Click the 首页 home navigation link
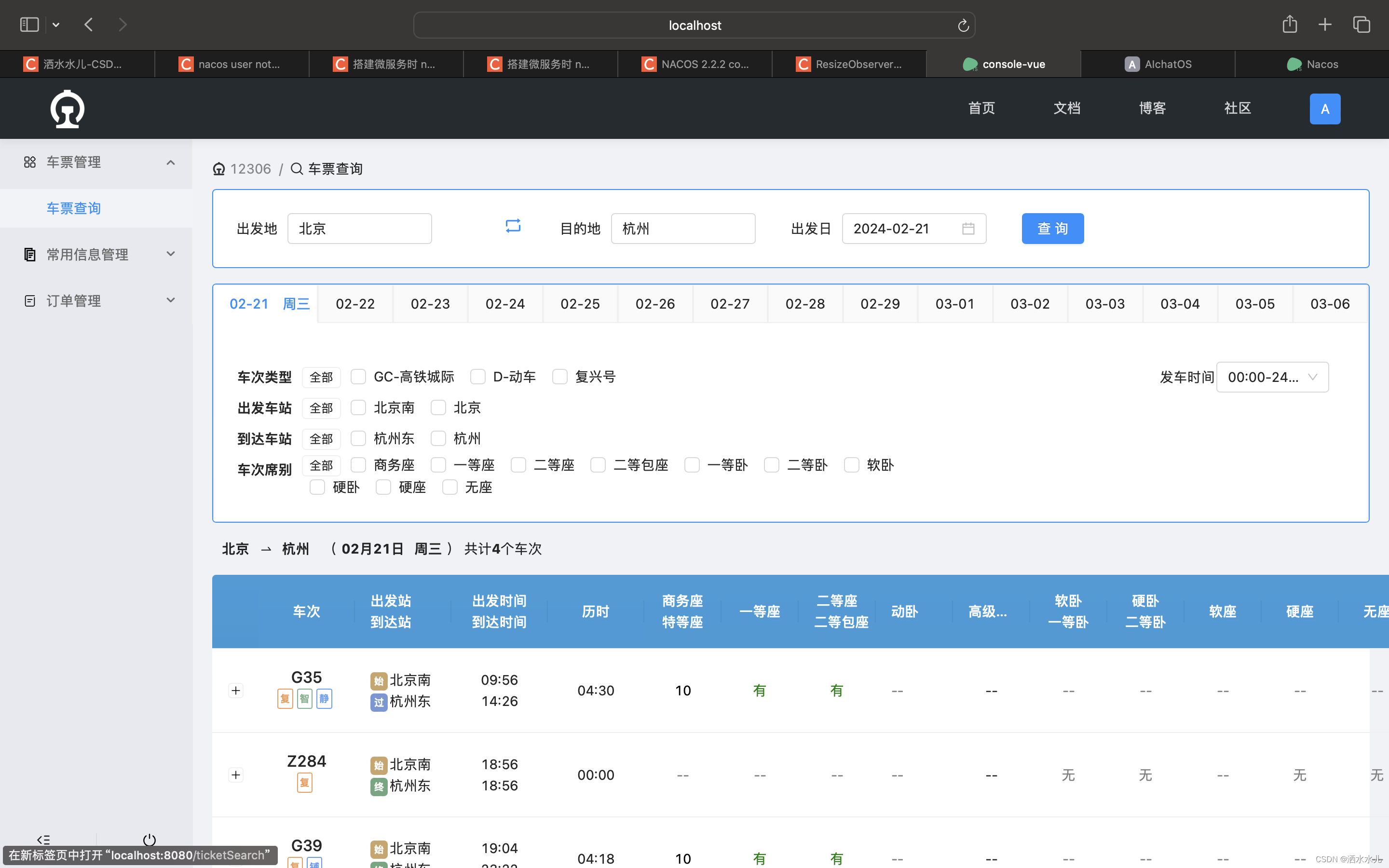 (982, 108)
